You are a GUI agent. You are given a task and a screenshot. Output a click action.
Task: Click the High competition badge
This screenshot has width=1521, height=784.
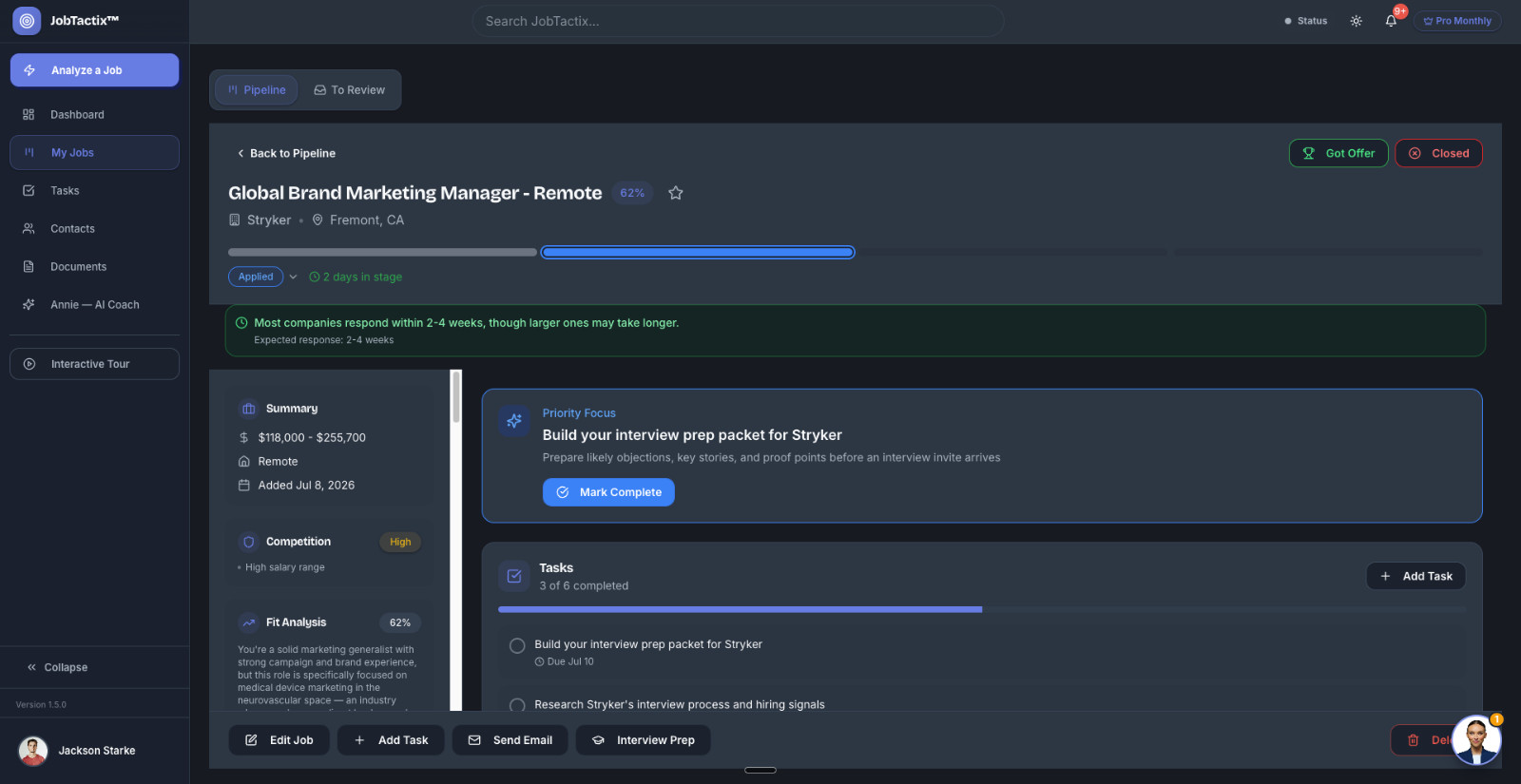coord(400,543)
